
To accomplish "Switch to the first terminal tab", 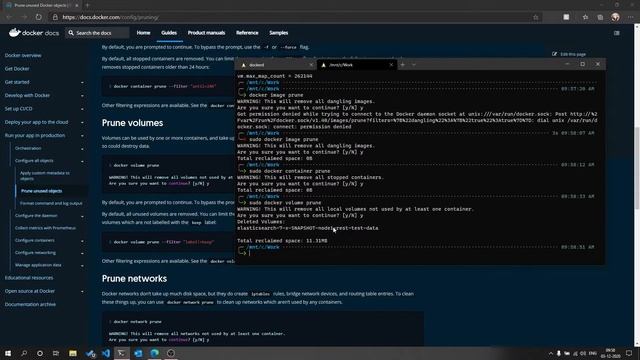I will pyautogui.click(x=276, y=64).
